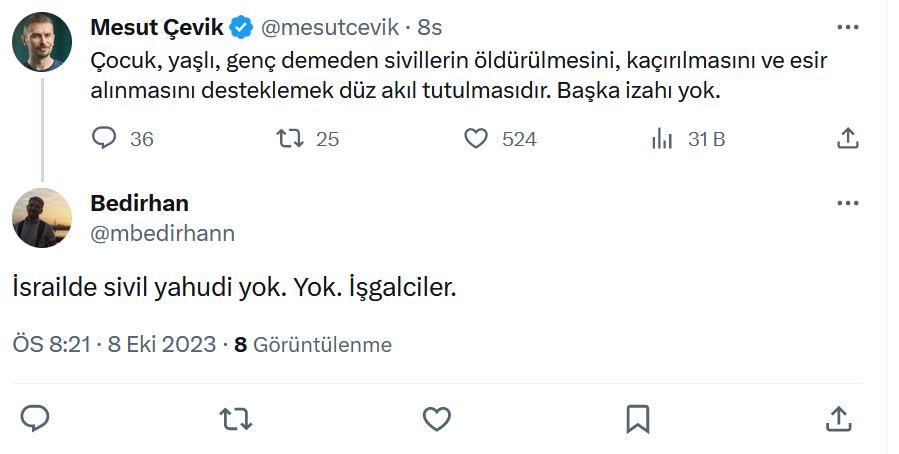Viewport: 899px width, 454px height.
Task: Click the tweet timestamp ÖS 8:21 · 8 Eki 2023
Action: pyautogui.click(x=114, y=345)
